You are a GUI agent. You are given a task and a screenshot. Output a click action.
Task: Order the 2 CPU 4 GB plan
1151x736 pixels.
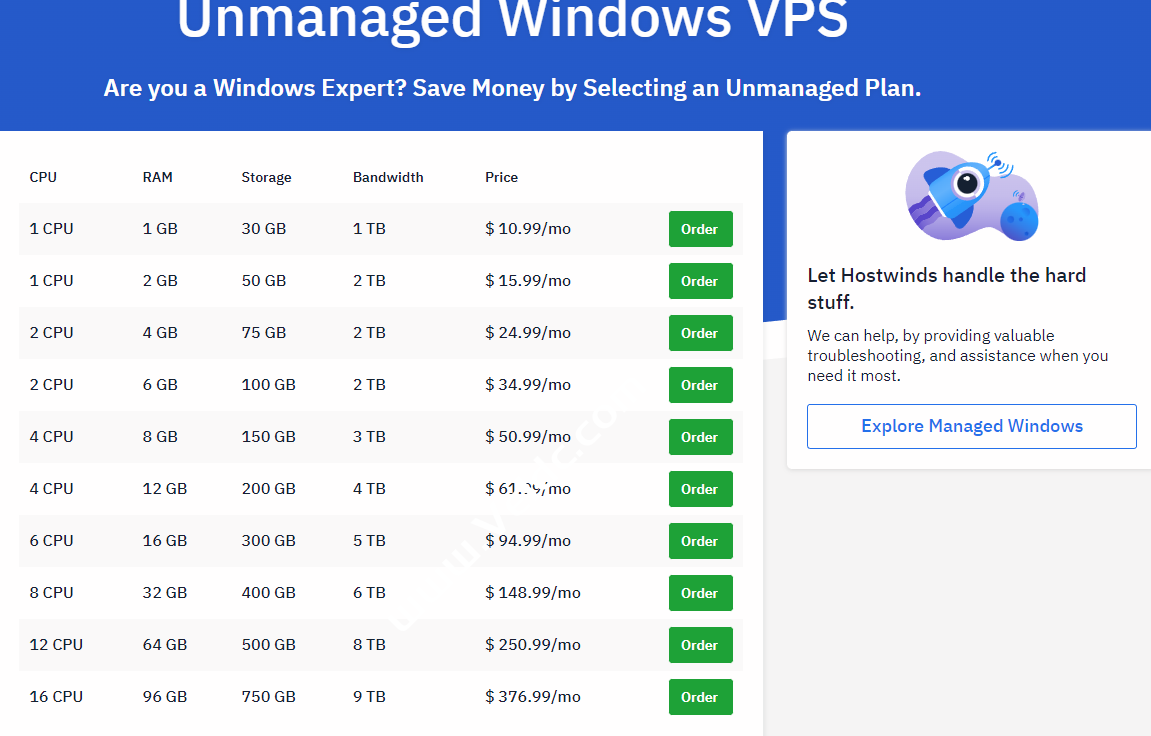pyautogui.click(x=700, y=333)
